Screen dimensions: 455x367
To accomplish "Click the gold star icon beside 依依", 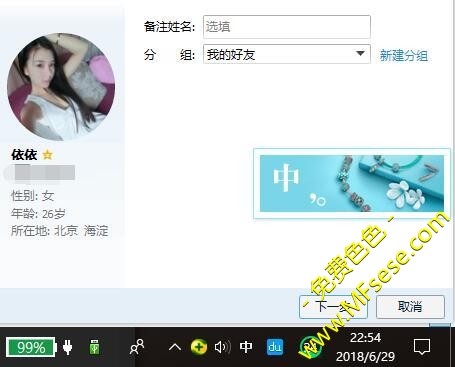I will click(48, 155).
